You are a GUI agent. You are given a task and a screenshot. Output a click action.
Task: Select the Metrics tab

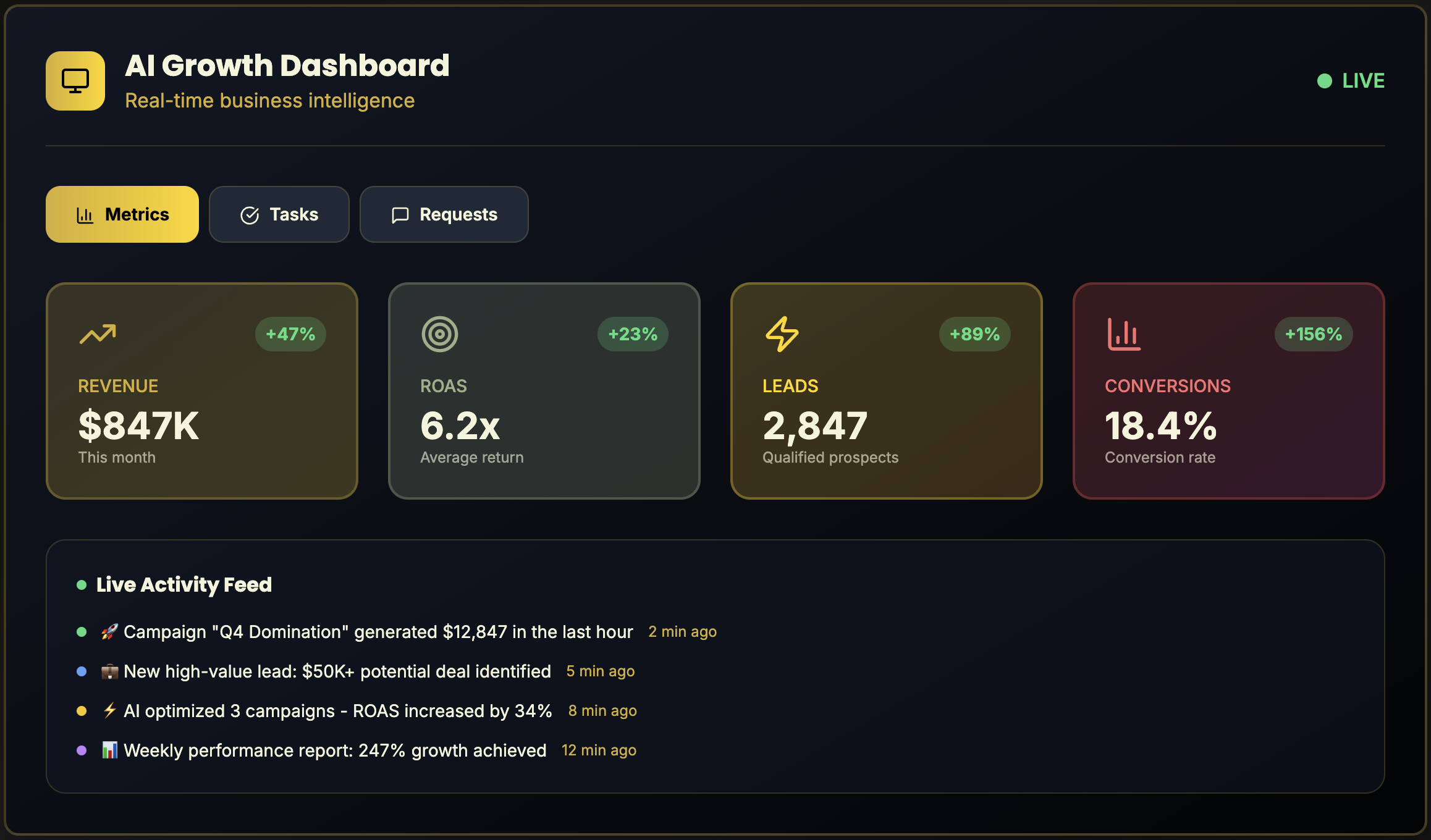122,214
